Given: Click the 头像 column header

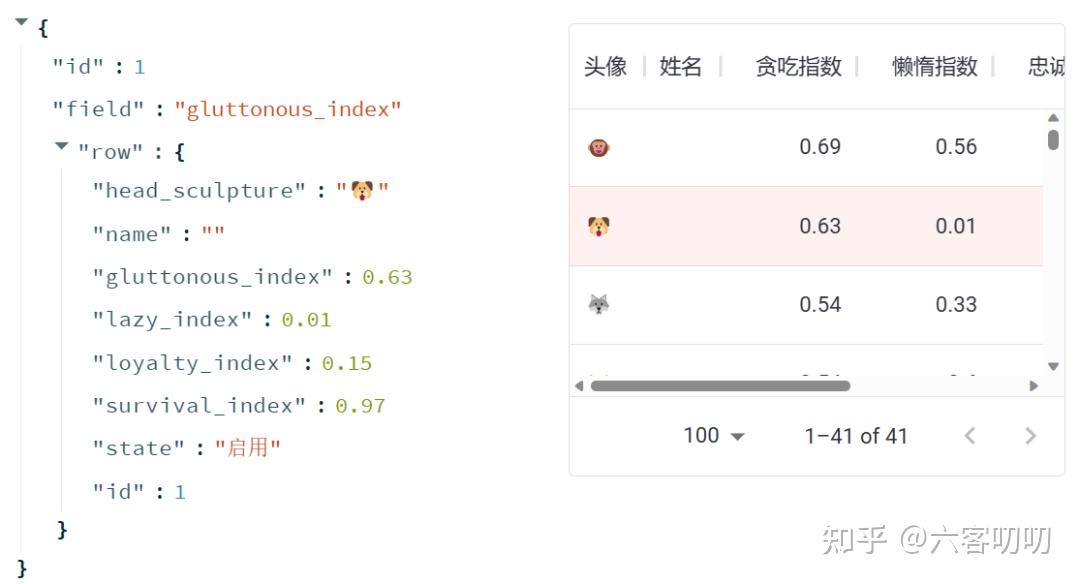Looking at the screenshot, I should point(605,67).
